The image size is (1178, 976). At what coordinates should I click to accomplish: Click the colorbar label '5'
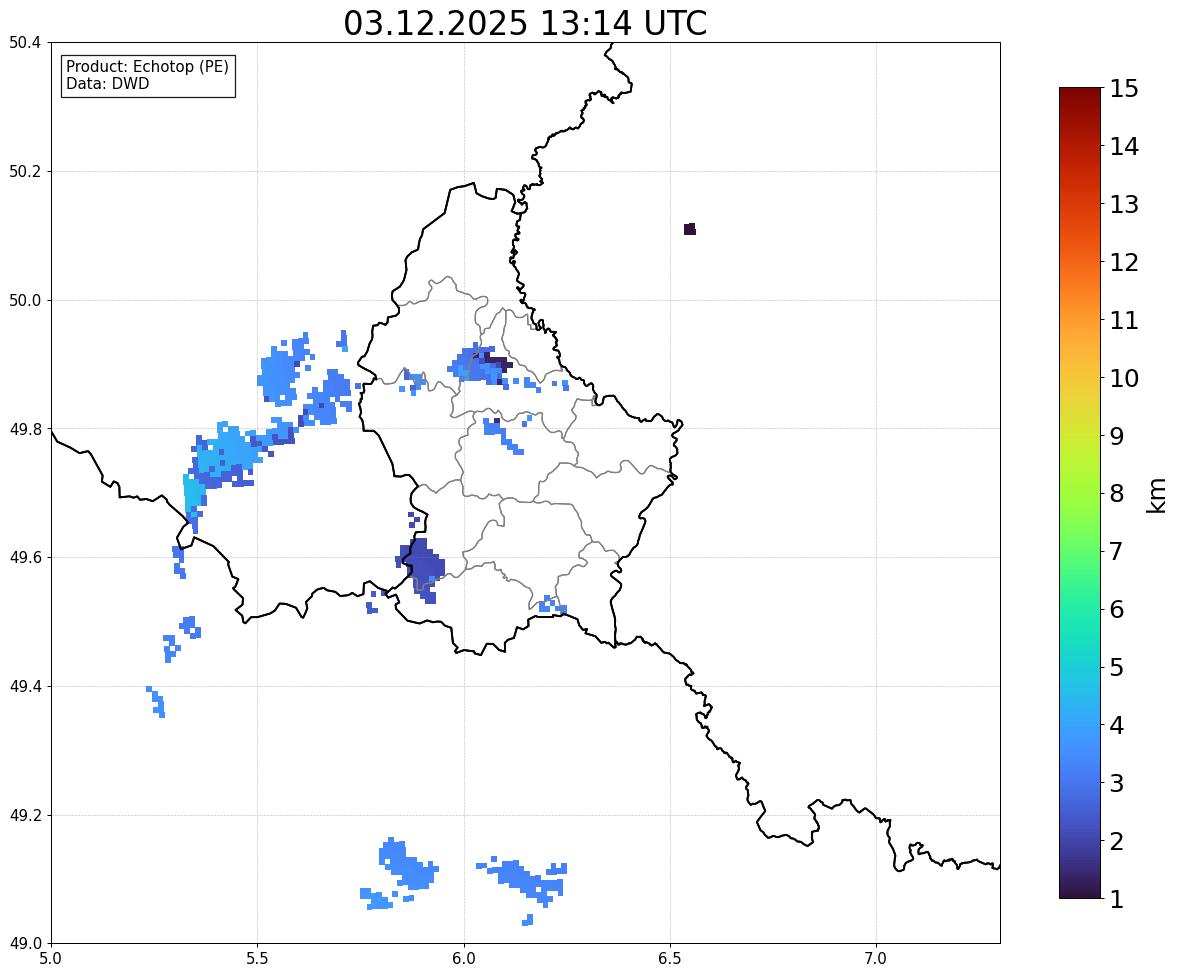(1117, 667)
